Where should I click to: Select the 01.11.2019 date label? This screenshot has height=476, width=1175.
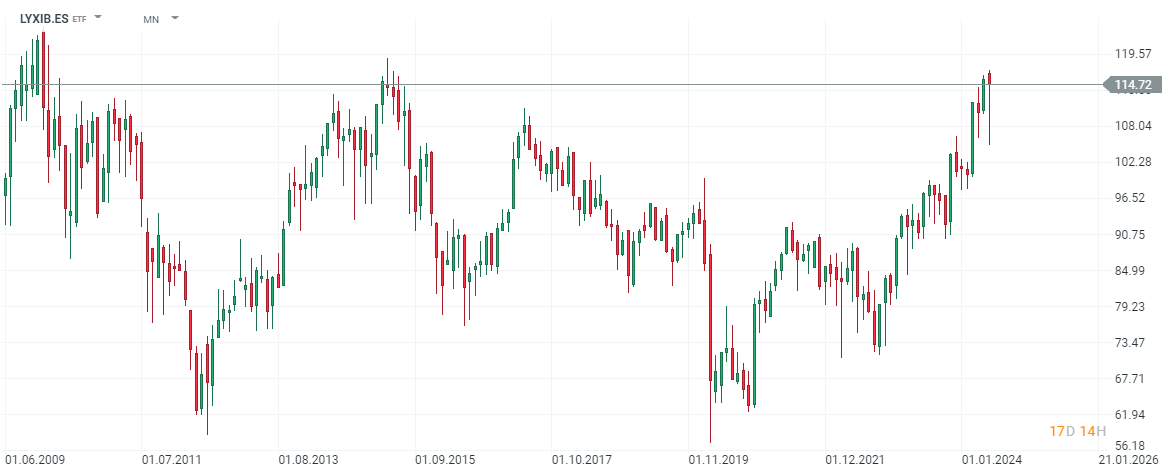pyautogui.click(x=717, y=460)
